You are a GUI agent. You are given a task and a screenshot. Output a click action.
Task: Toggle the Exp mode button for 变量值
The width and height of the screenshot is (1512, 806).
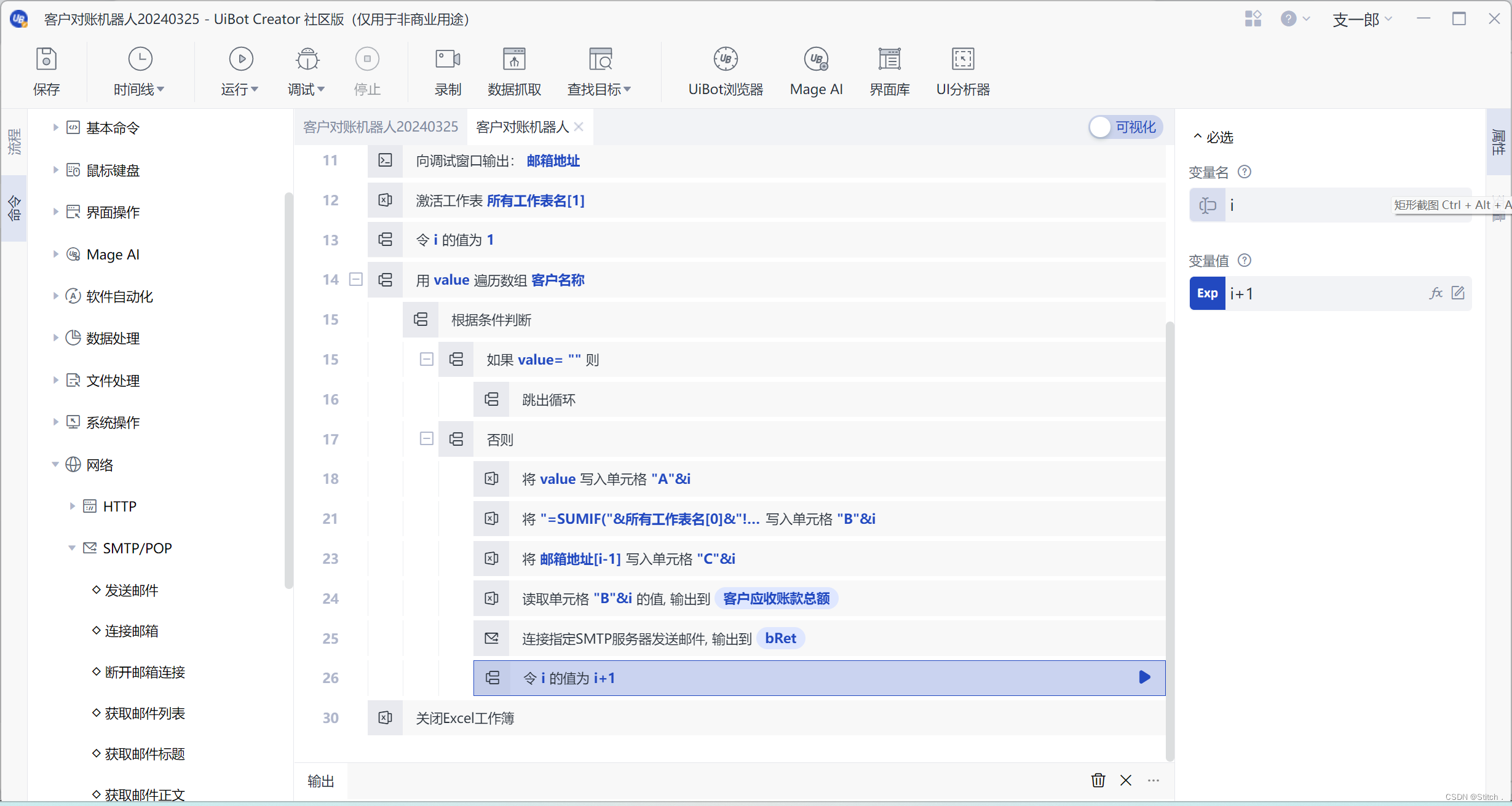[x=1207, y=293]
